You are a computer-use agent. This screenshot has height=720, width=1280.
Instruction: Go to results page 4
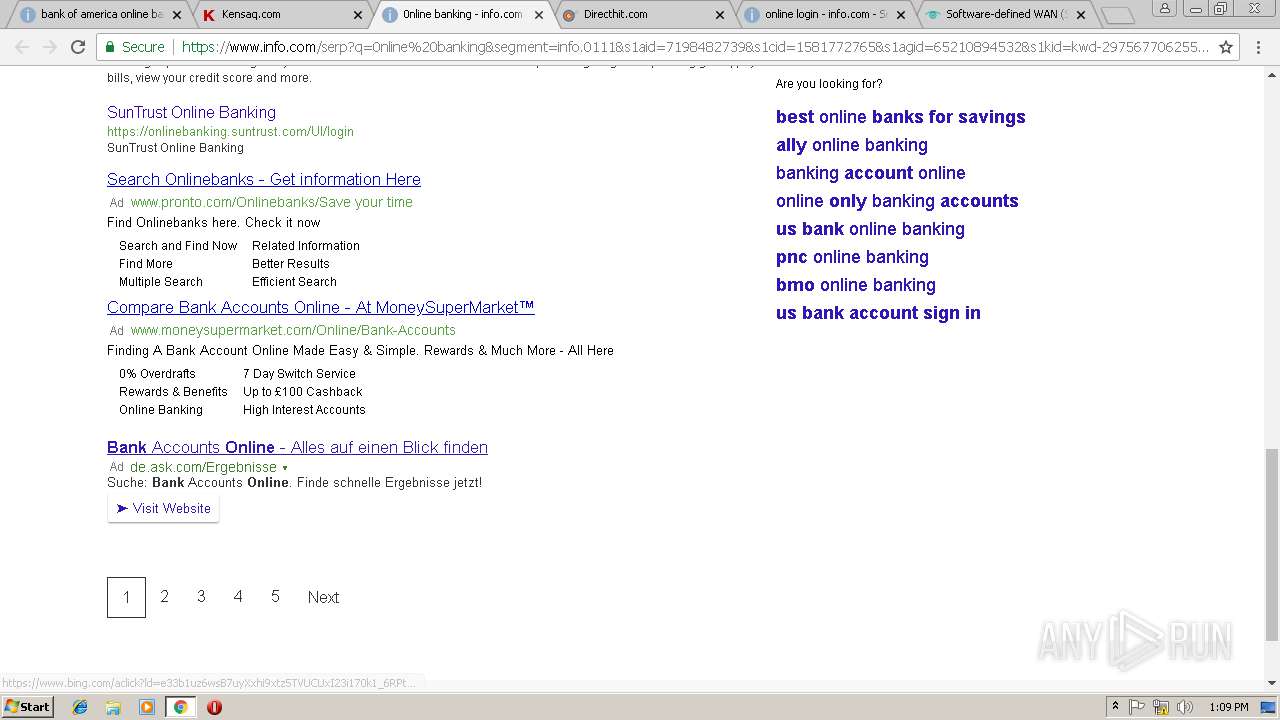(x=238, y=596)
